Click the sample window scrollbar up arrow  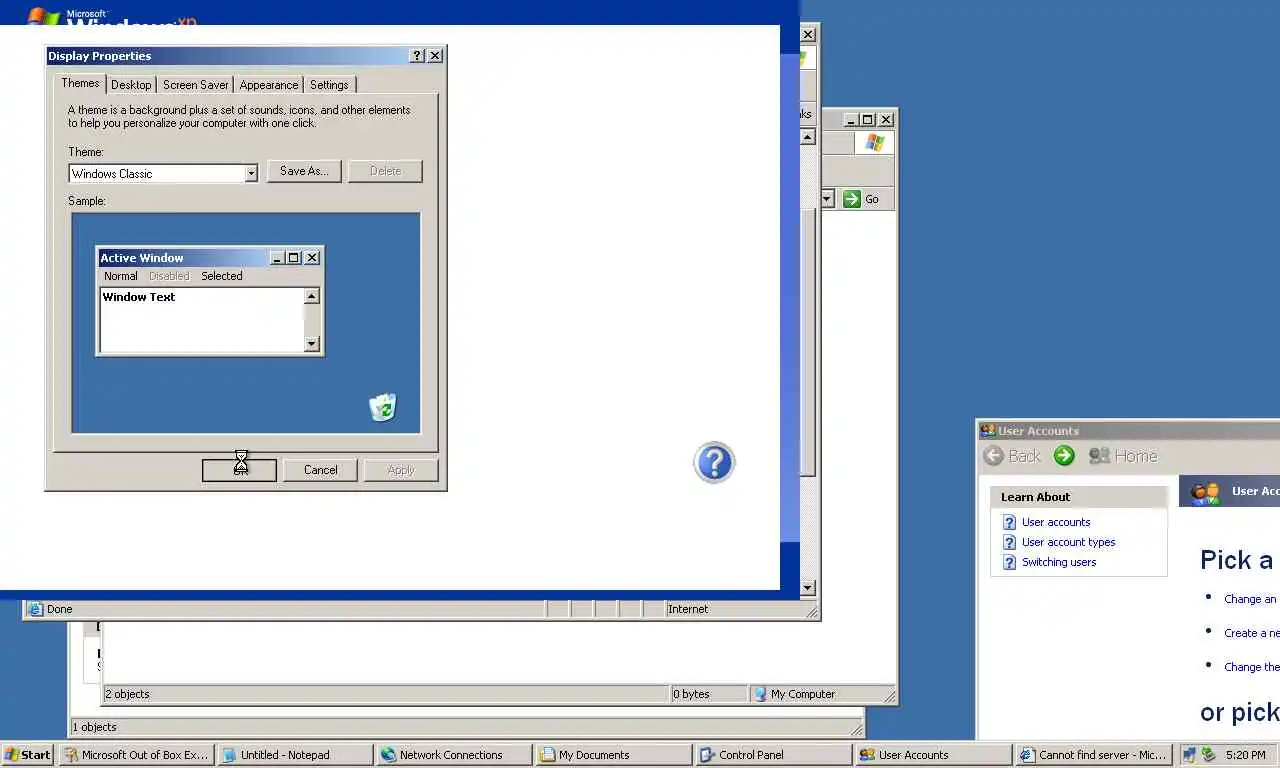click(x=311, y=296)
